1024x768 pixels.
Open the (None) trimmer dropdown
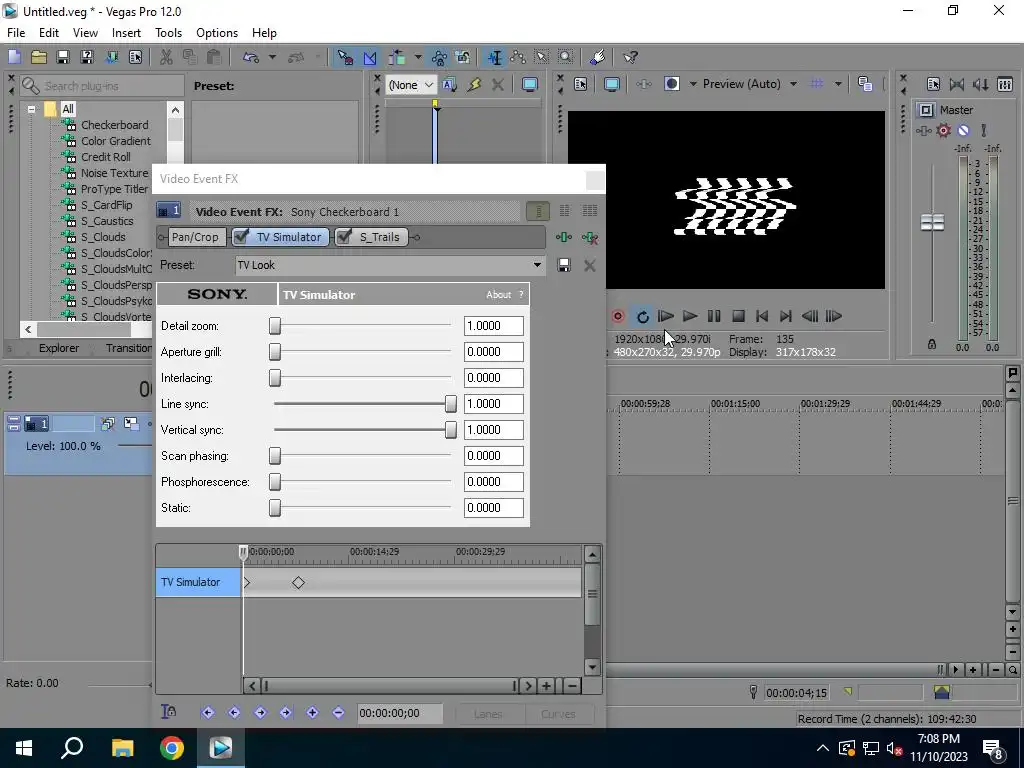(411, 85)
